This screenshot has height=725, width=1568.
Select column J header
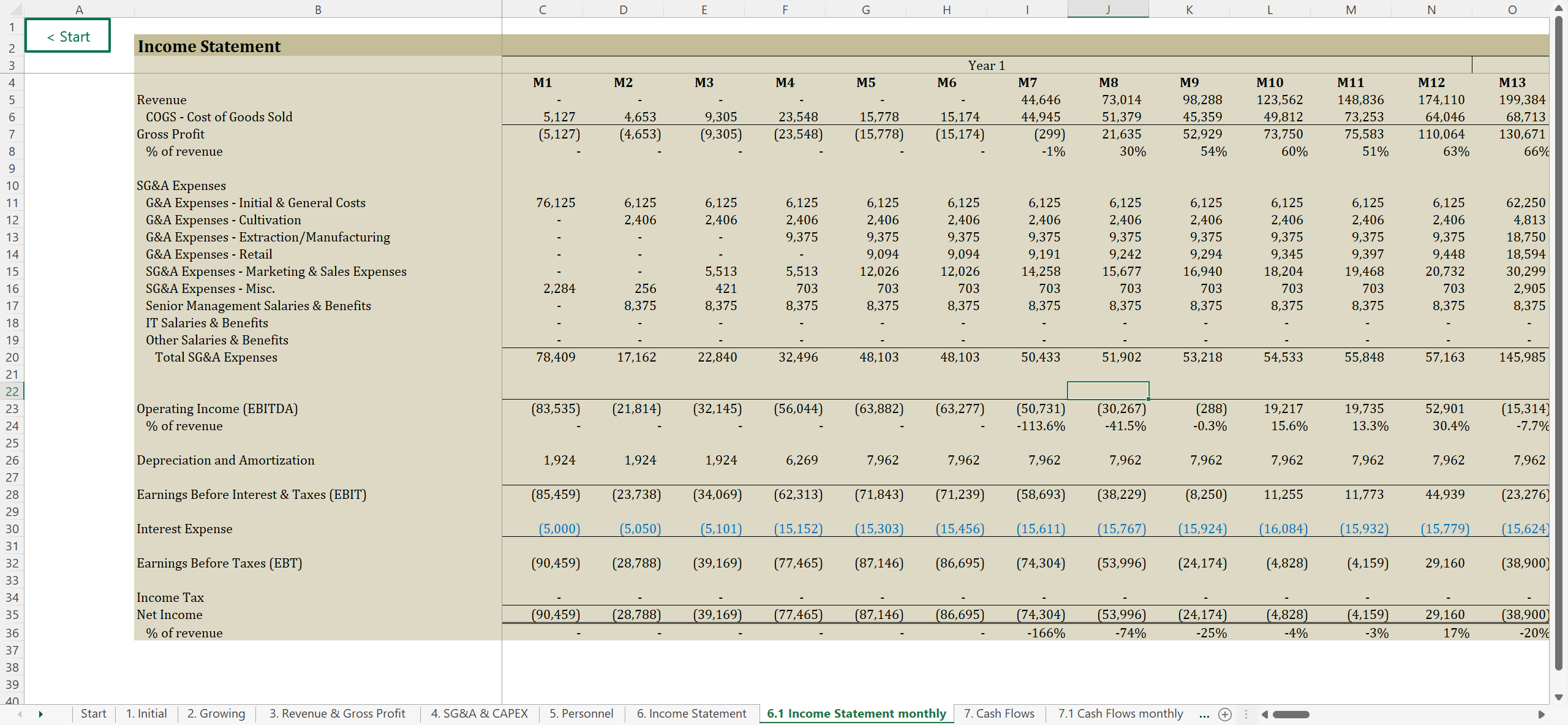(x=1107, y=9)
